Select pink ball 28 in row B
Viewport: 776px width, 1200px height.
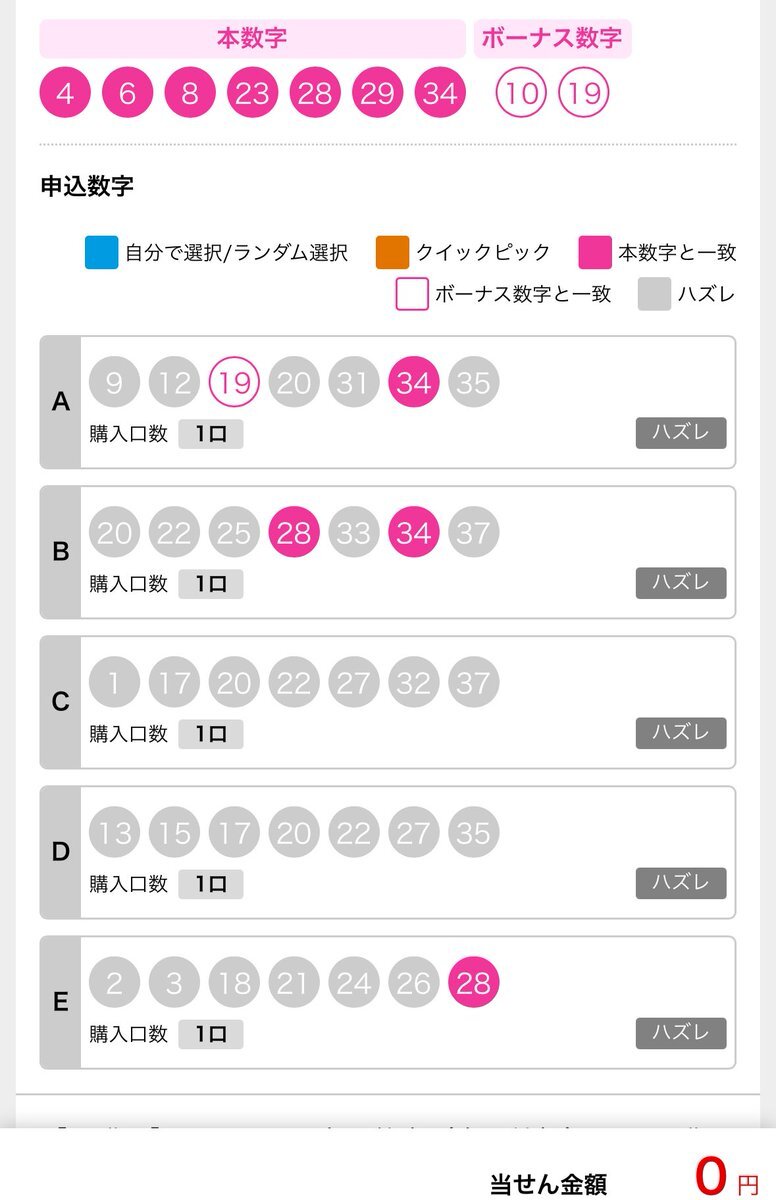(x=294, y=532)
